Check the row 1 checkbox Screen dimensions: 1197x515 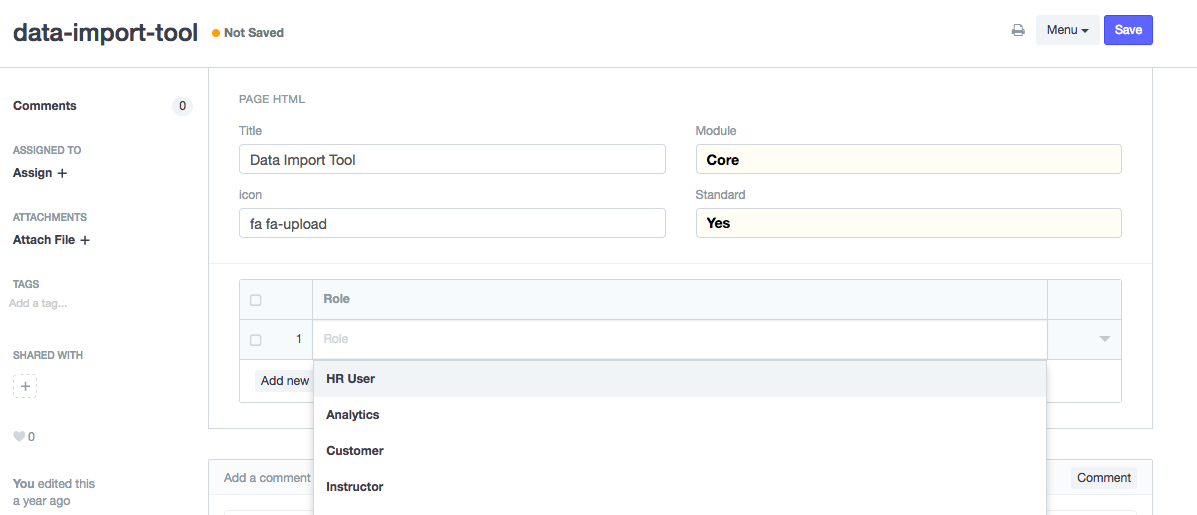point(256,340)
